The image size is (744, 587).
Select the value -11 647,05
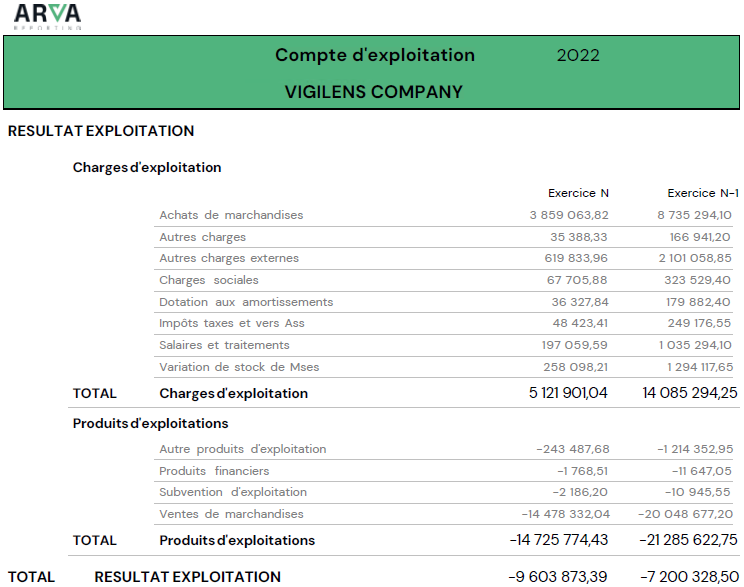point(702,471)
